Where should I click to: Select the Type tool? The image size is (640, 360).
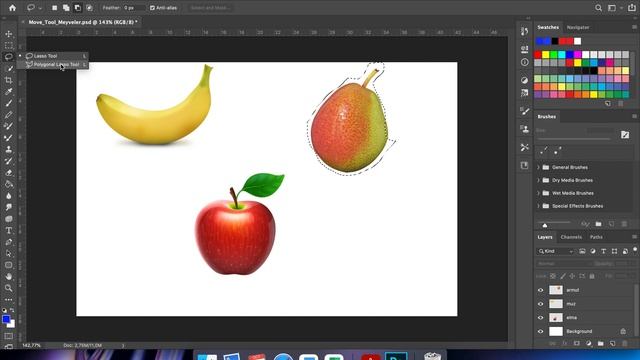(9, 230)
